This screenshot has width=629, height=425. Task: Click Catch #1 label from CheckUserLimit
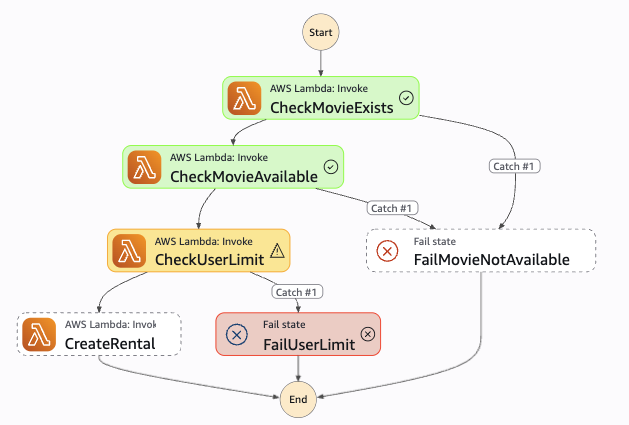point(297,292)
